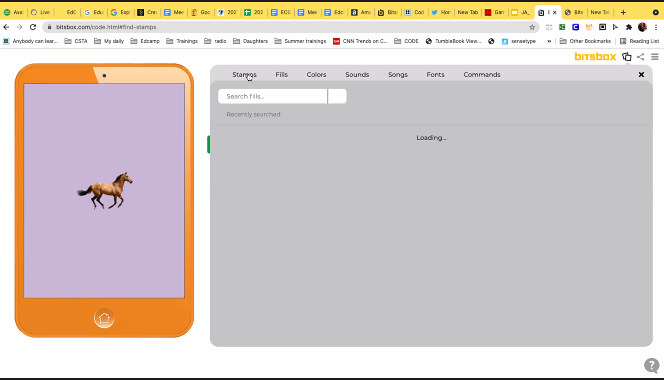Viewport: 664px width, 380px height.
Task: Open the Other Bookmarks folder
Action: point(586,41)
